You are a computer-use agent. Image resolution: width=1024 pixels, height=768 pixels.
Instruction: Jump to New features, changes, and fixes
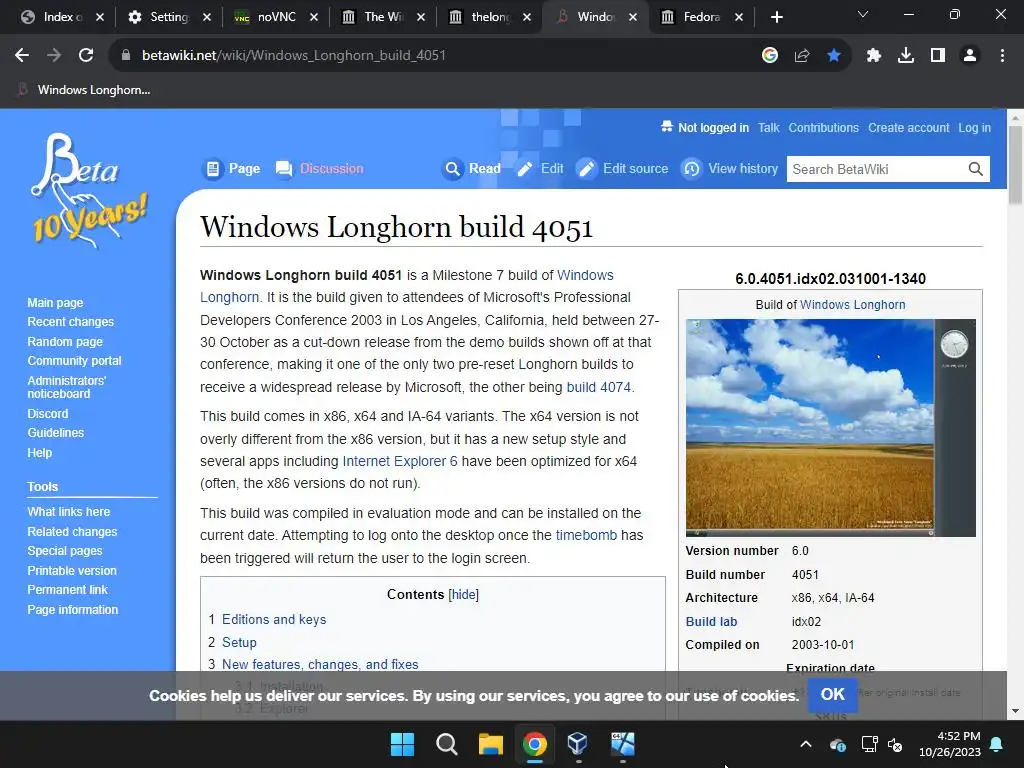pos(320,664)
